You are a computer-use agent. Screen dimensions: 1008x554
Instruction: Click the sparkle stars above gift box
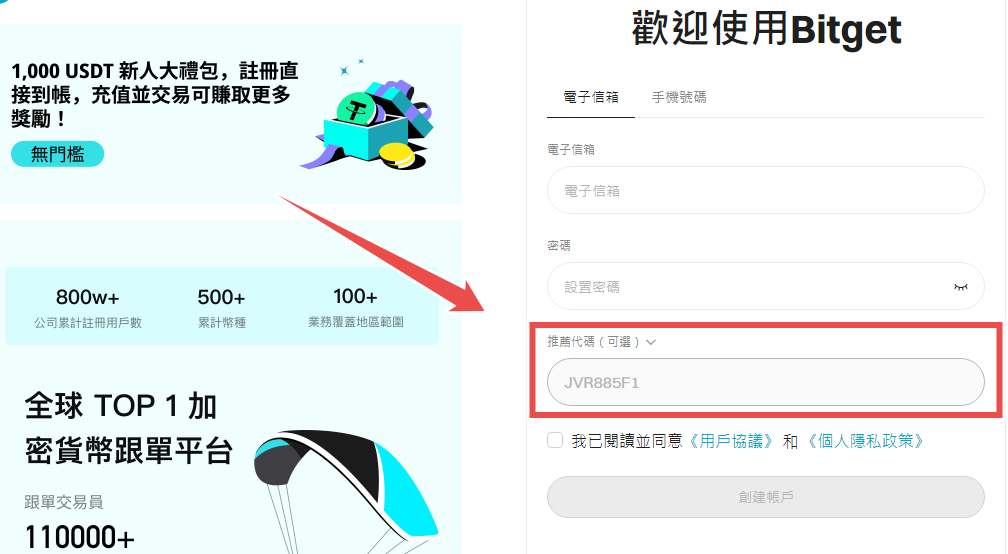point(352,67)
